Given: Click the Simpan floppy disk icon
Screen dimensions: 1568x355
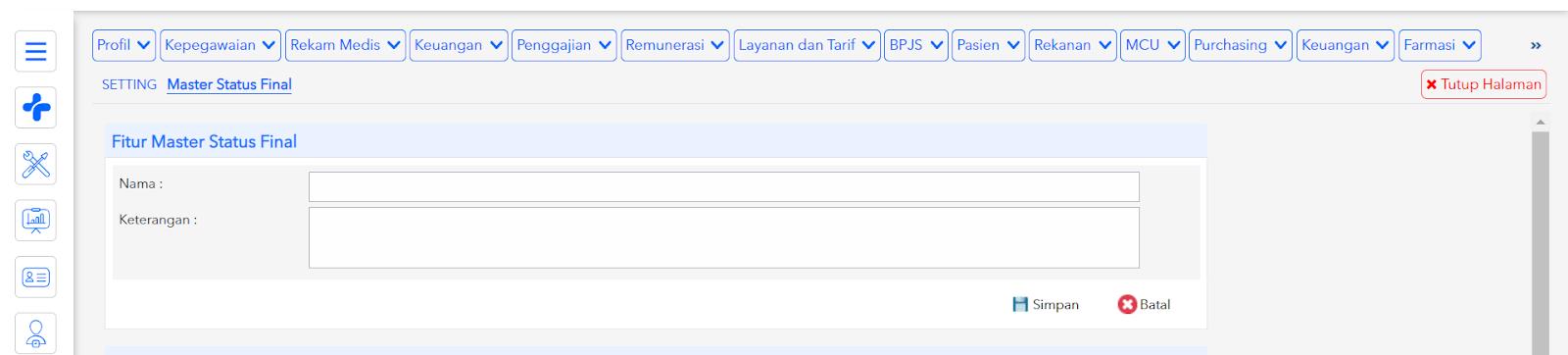Looking at the screenshot, I should (x=1020, y=305).
